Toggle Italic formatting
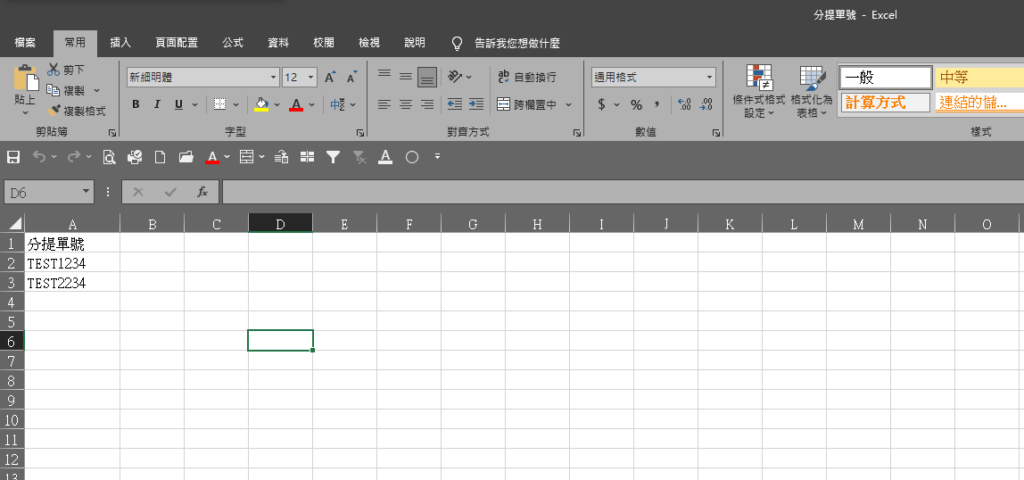Screen dimensions: 1024x480 tap(157, 104)
